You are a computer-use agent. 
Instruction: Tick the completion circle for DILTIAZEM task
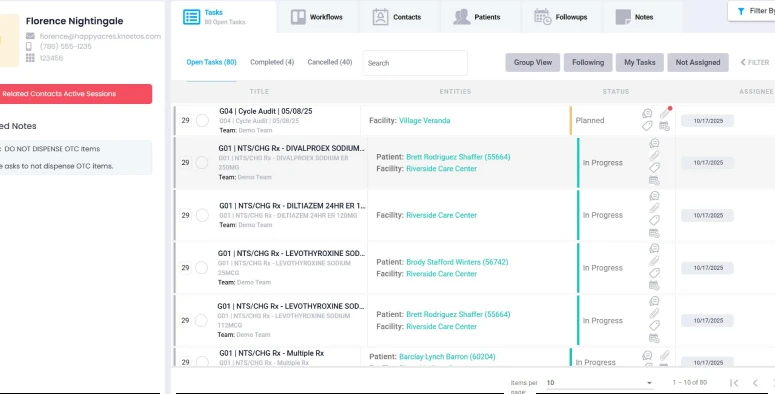[x=202, y=215]
